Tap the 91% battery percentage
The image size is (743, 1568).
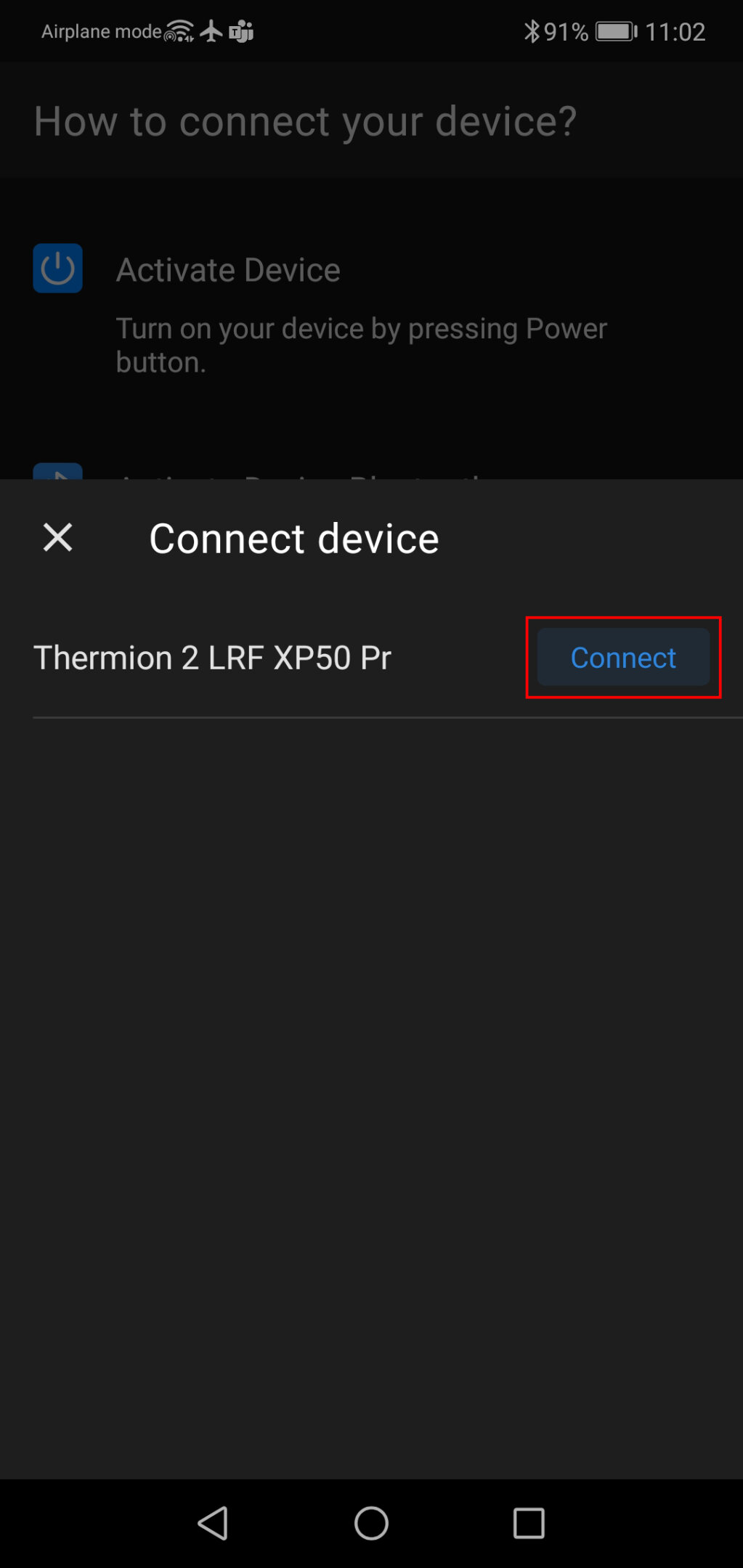pos(566,32)
